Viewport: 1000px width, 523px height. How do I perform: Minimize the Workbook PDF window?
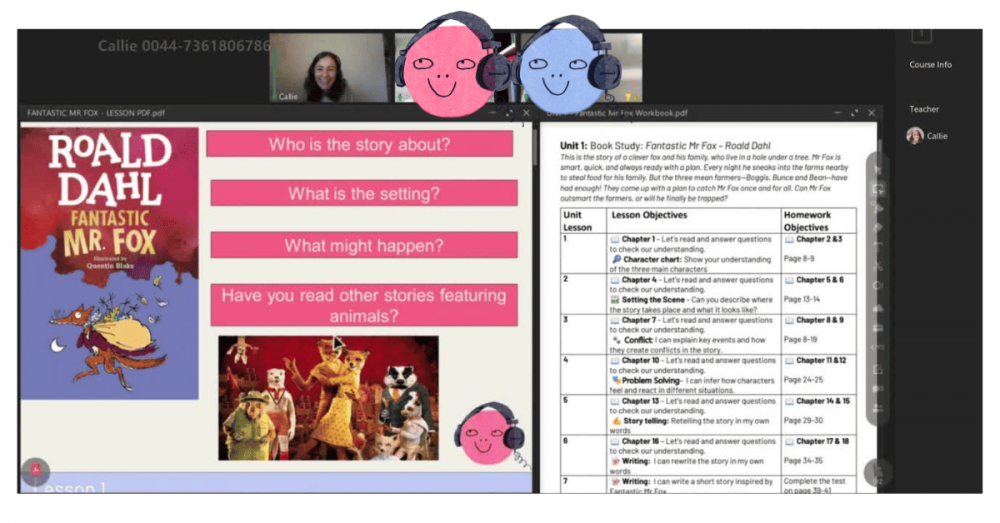(x=837, y=113)
